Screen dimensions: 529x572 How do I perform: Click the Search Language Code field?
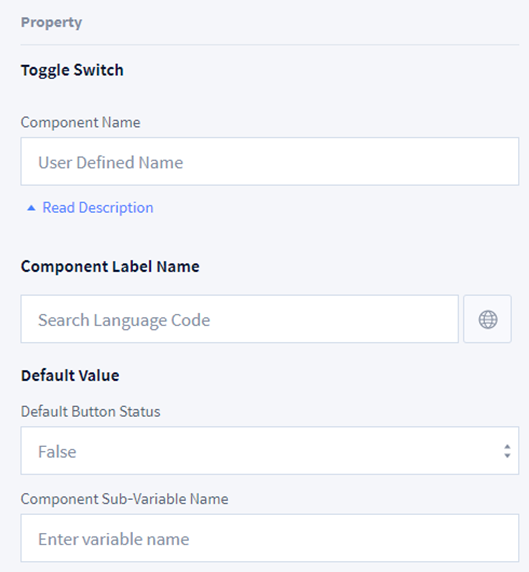point(240,319)
